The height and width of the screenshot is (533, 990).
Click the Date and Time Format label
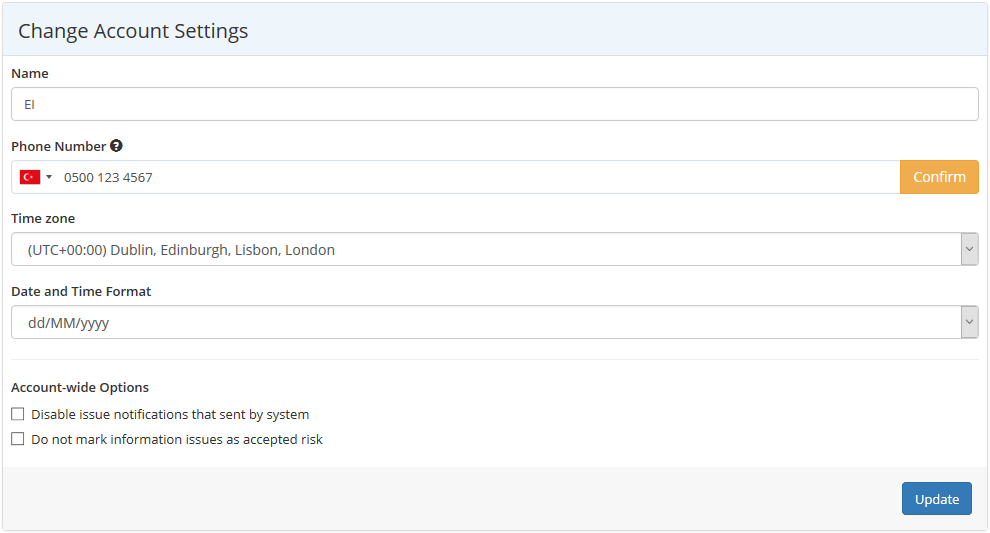(81, 291)
